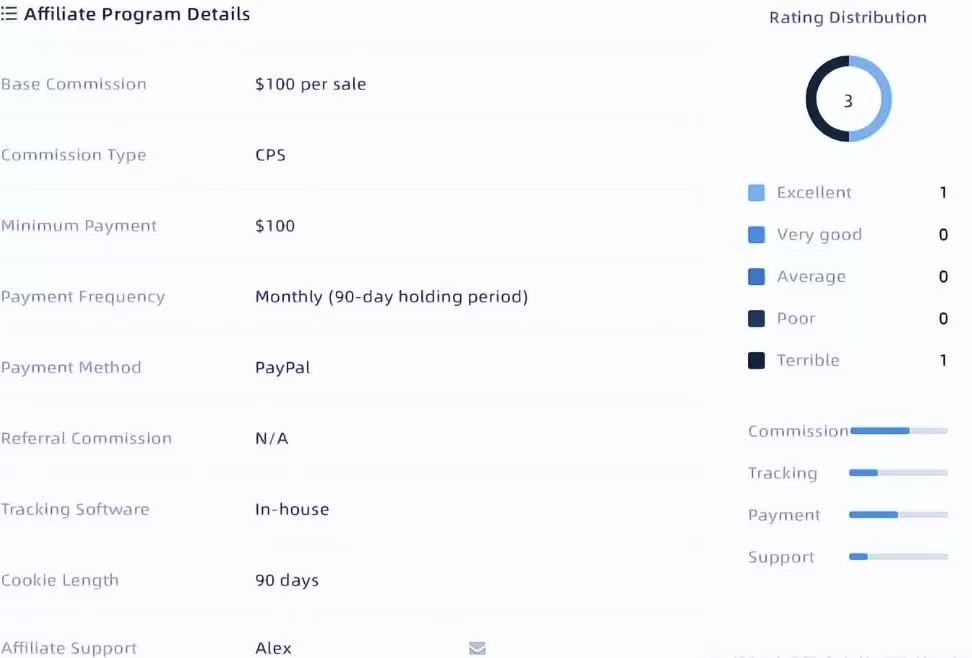Viewport: 972px width, 658px height.
Task: Click the Rating Distribution title
Action: click(x=847, y=17)
